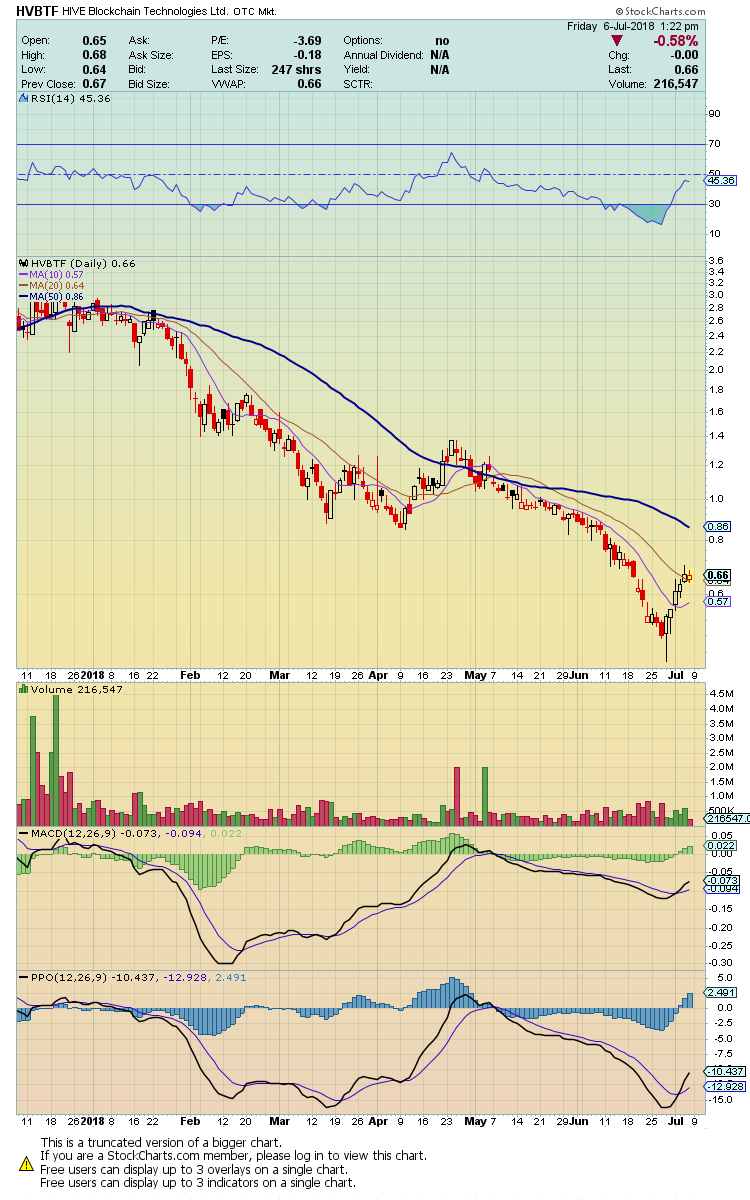
Task: Select the Low value 0.64
Action: tap(95, 70)
